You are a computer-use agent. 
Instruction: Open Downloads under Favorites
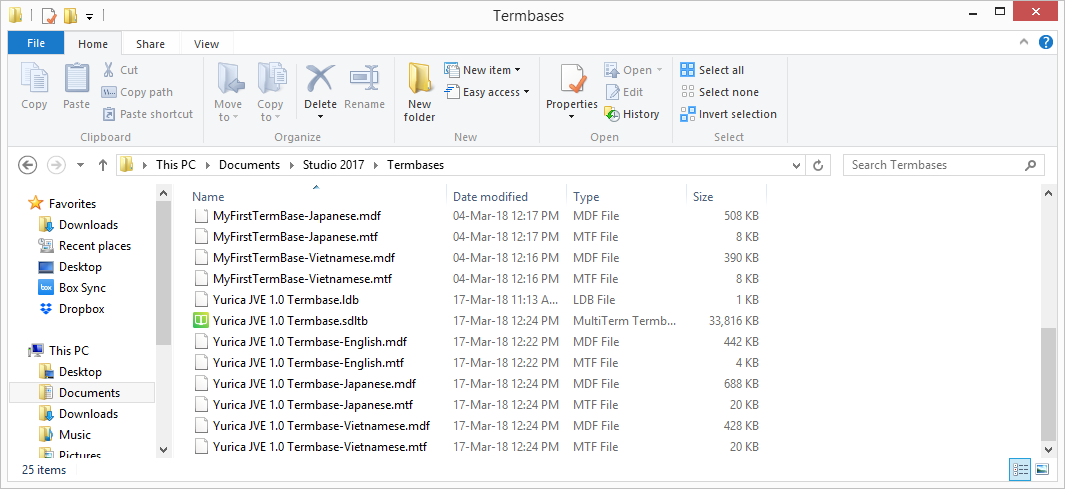coord(88,224)
